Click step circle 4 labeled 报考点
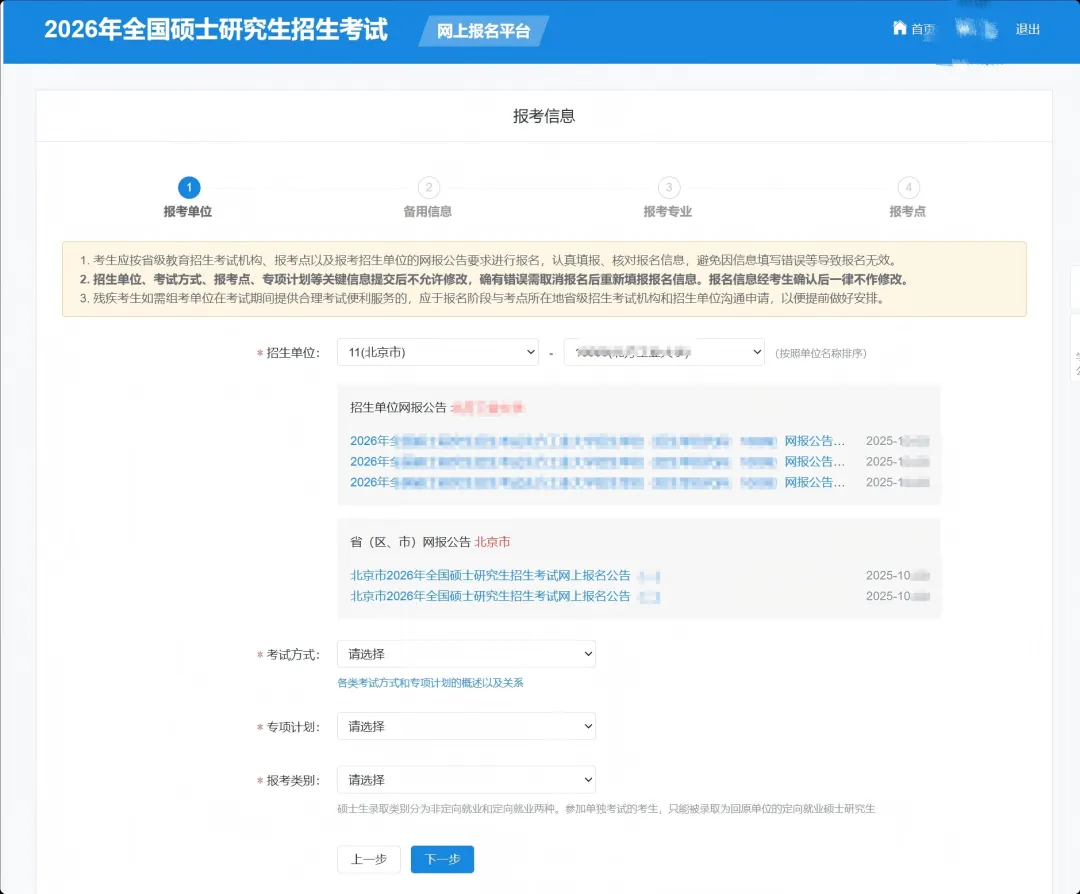Image resolution: width=1080 pixels, height=894 pixels. [x=908, y=187]
